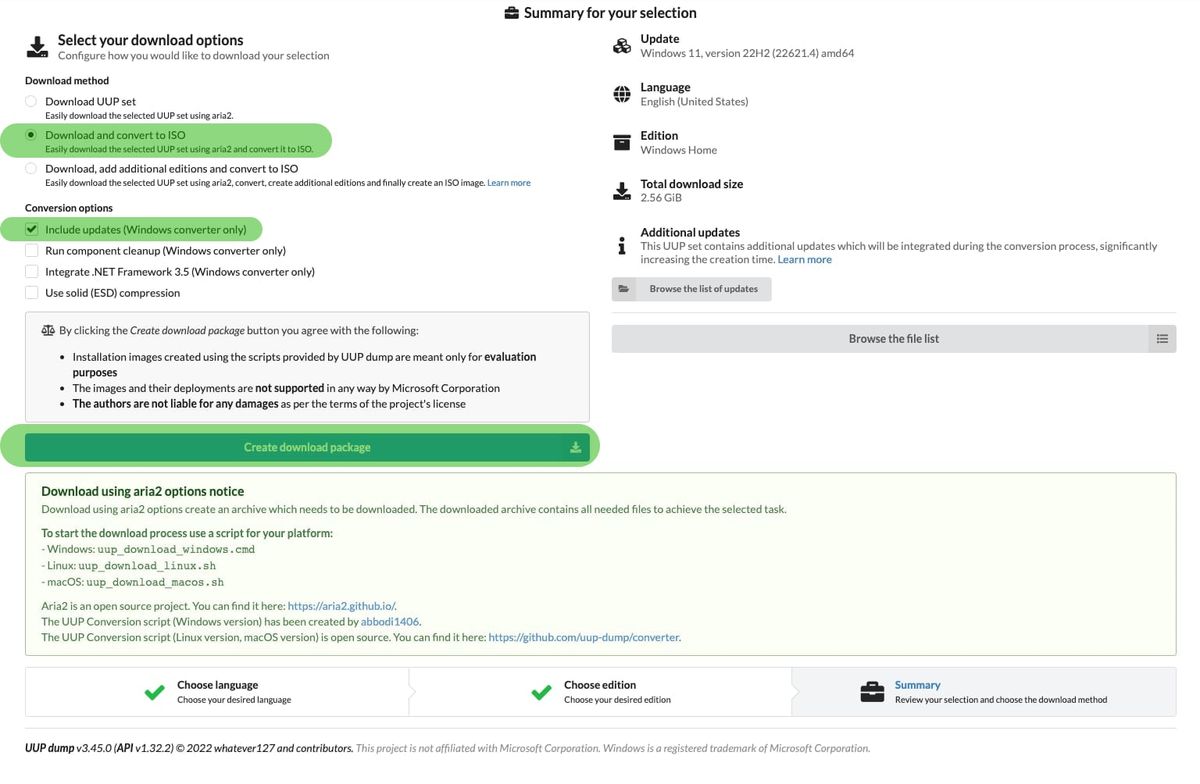
Task: Click the download arrow icon beside Select your download options
Action: pos(37,47)
